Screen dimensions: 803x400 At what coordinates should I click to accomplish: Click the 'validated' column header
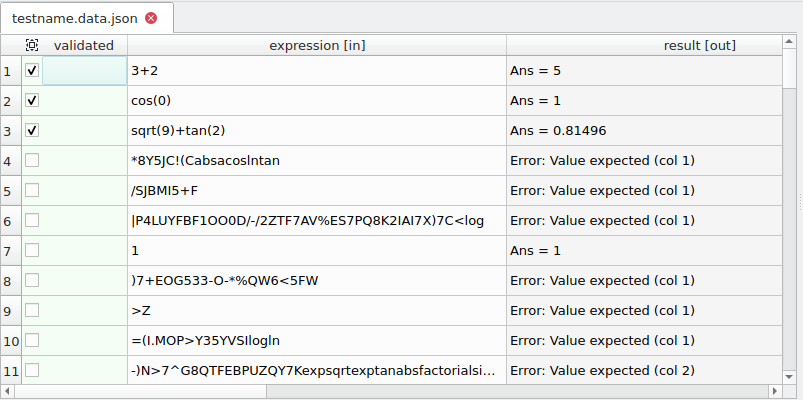(x=84, y=45)
